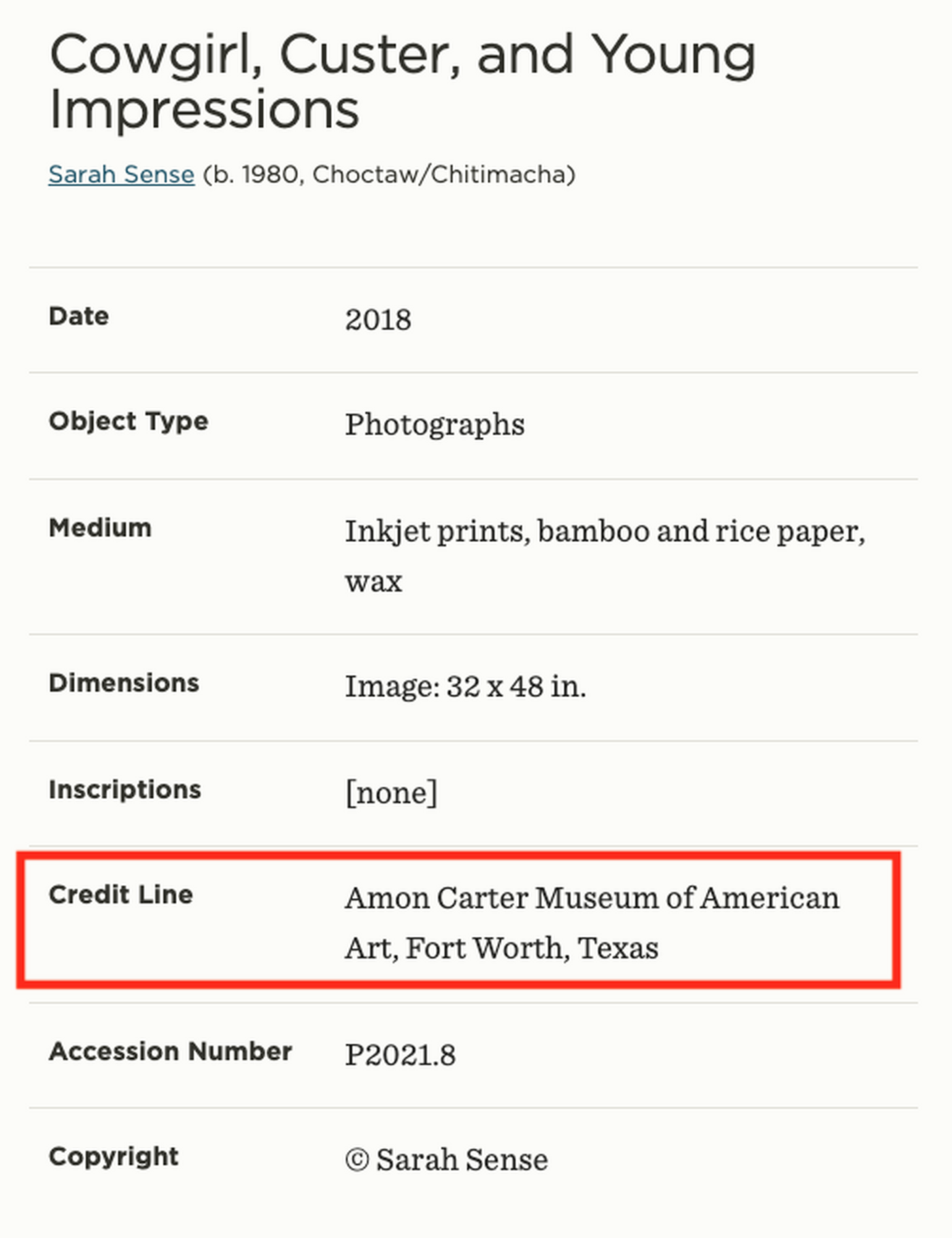Select the Medium label

pyautogui.click(x=100, y=527)
